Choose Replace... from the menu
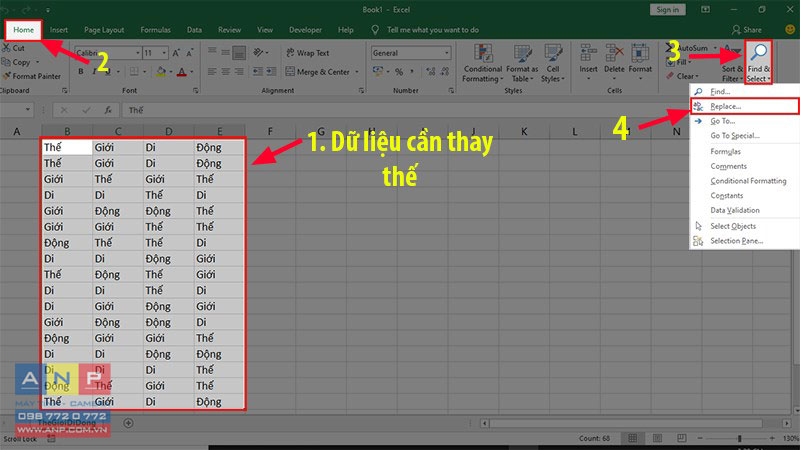The height and width of the screenshot is (450, 800). pyautogui.click(x=744, y=106)
